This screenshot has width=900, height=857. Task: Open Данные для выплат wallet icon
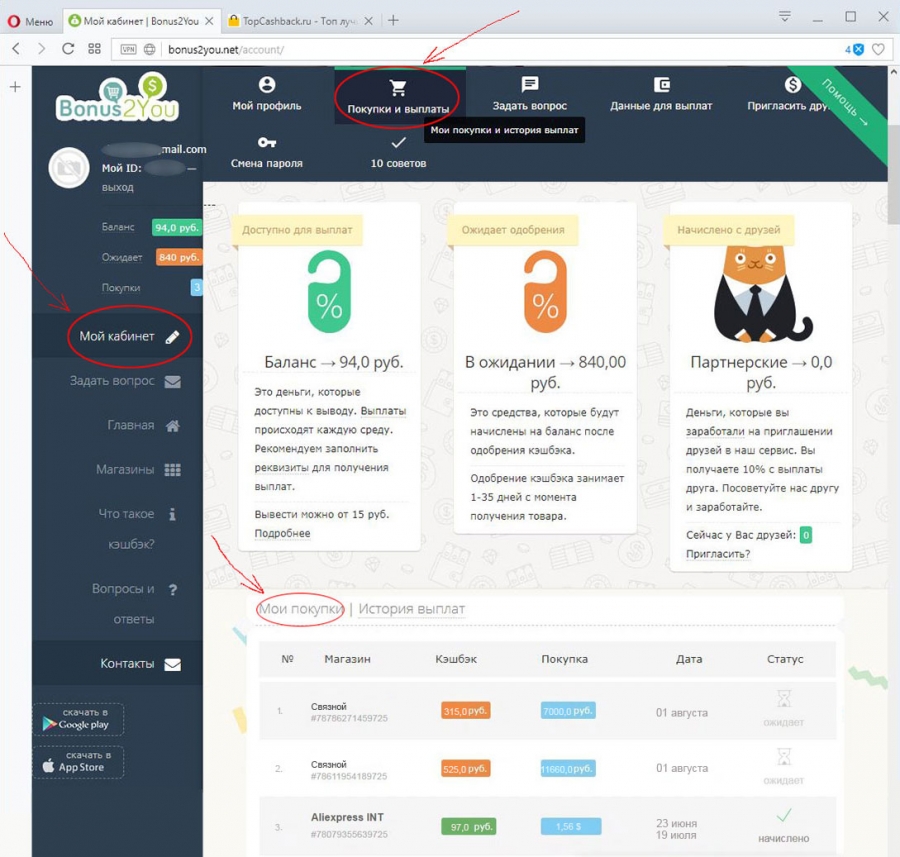tap(661, 85)
